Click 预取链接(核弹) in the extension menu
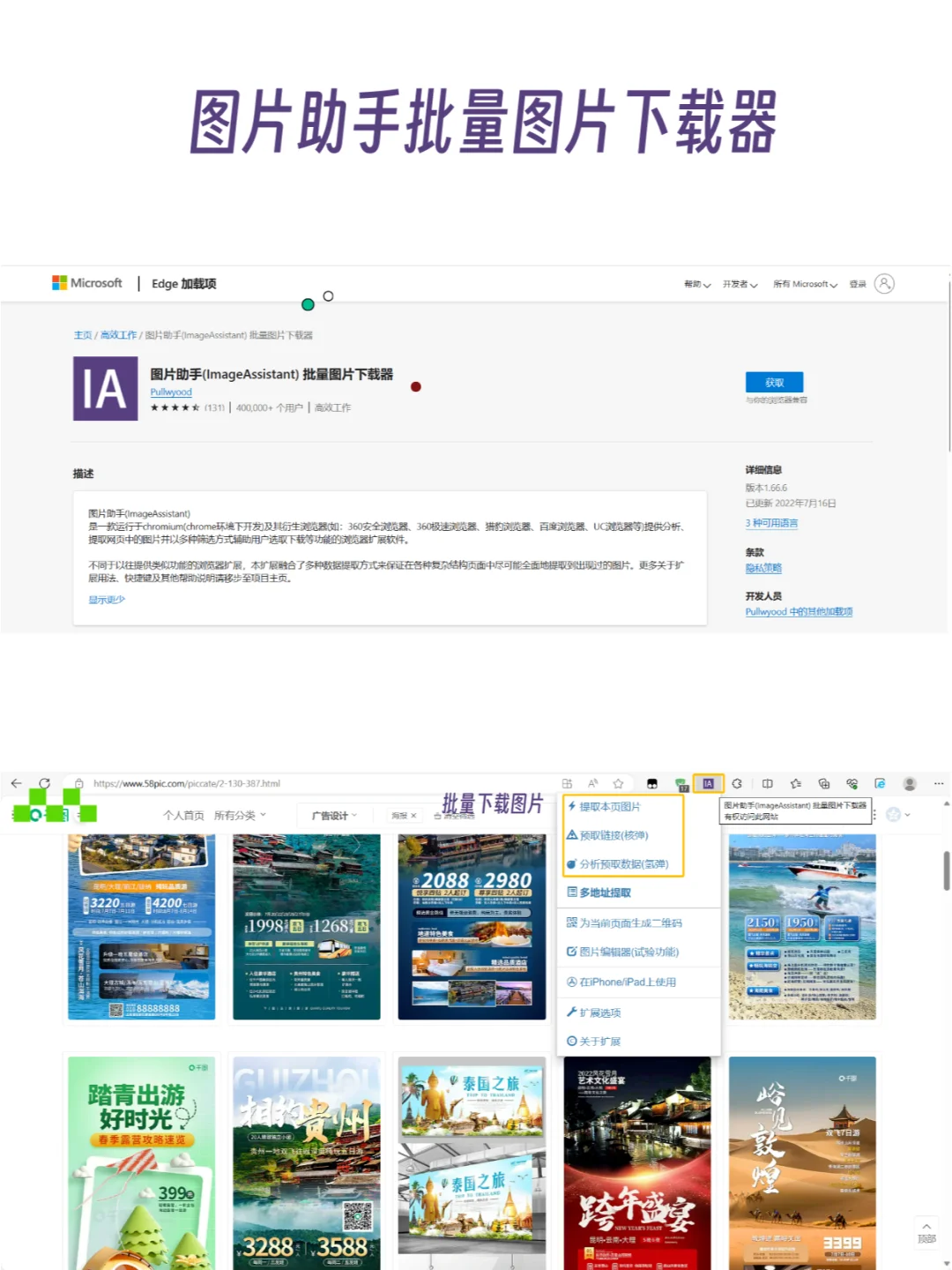This screenshot has height=1270, width=952. click(x=615, y=835)
